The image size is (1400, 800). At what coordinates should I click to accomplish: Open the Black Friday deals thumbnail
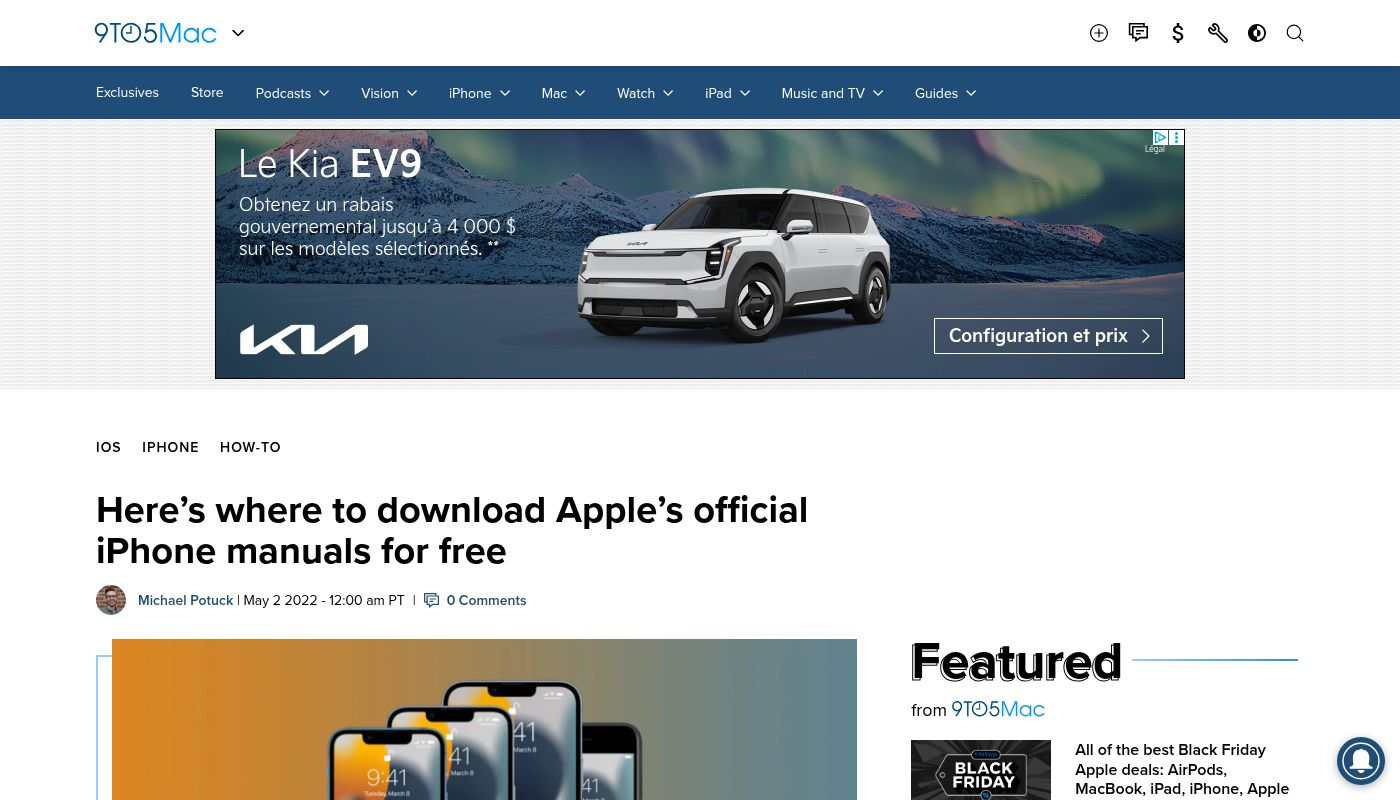pyautogui.click(x=981, y=770)
